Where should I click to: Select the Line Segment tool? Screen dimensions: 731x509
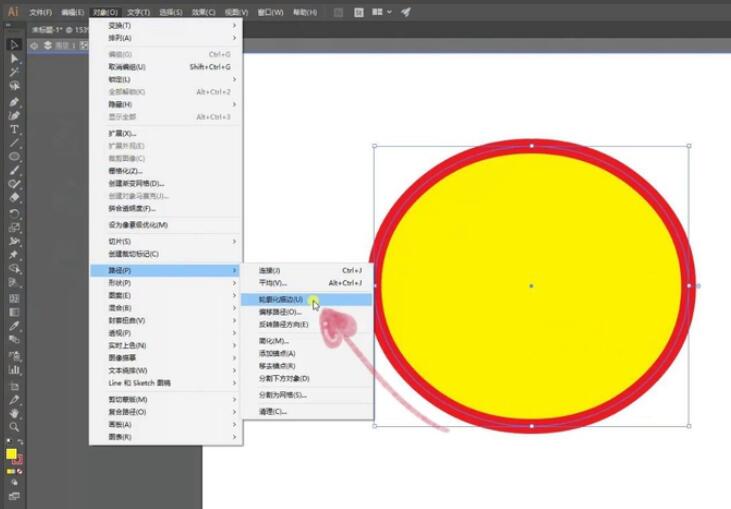click(14, 143)
